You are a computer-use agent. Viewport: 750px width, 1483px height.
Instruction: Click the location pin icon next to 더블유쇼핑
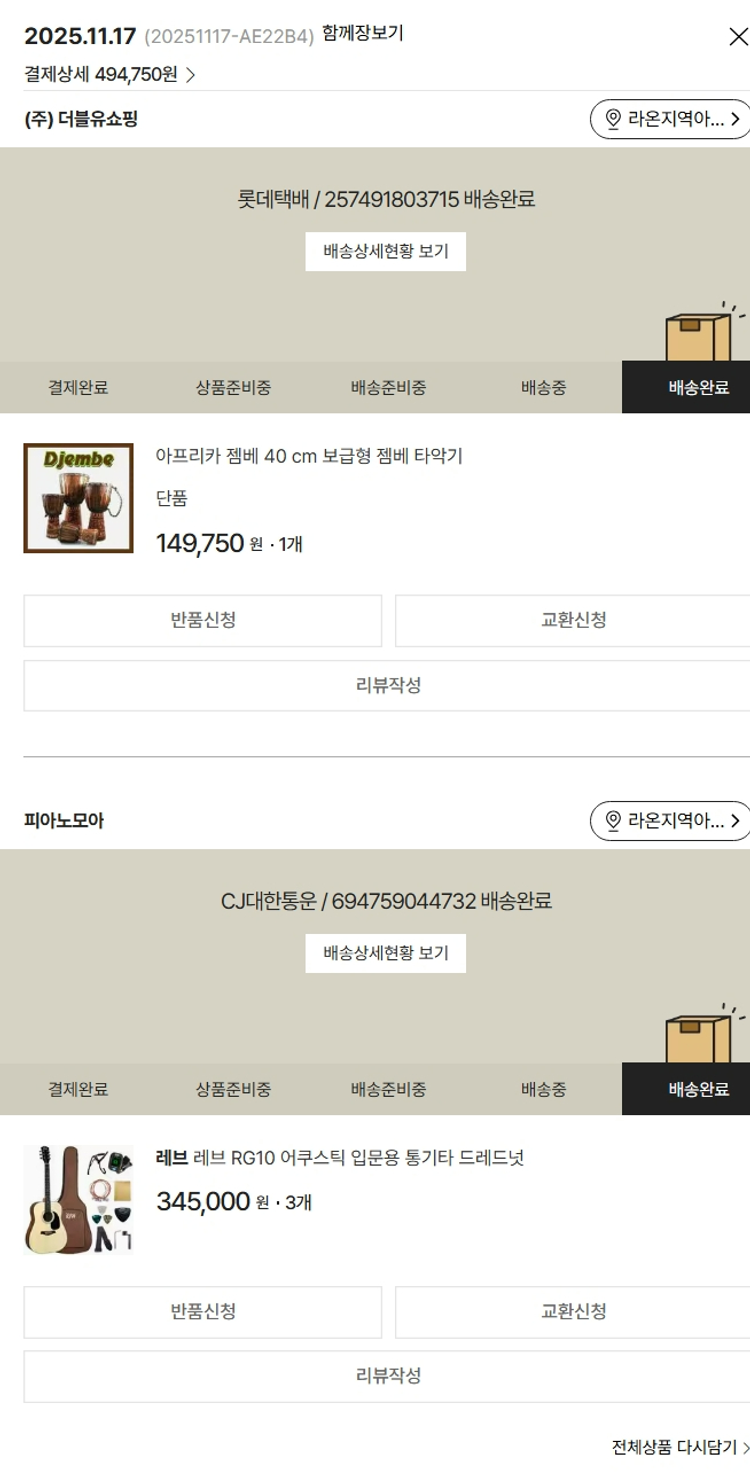point(613,119)
